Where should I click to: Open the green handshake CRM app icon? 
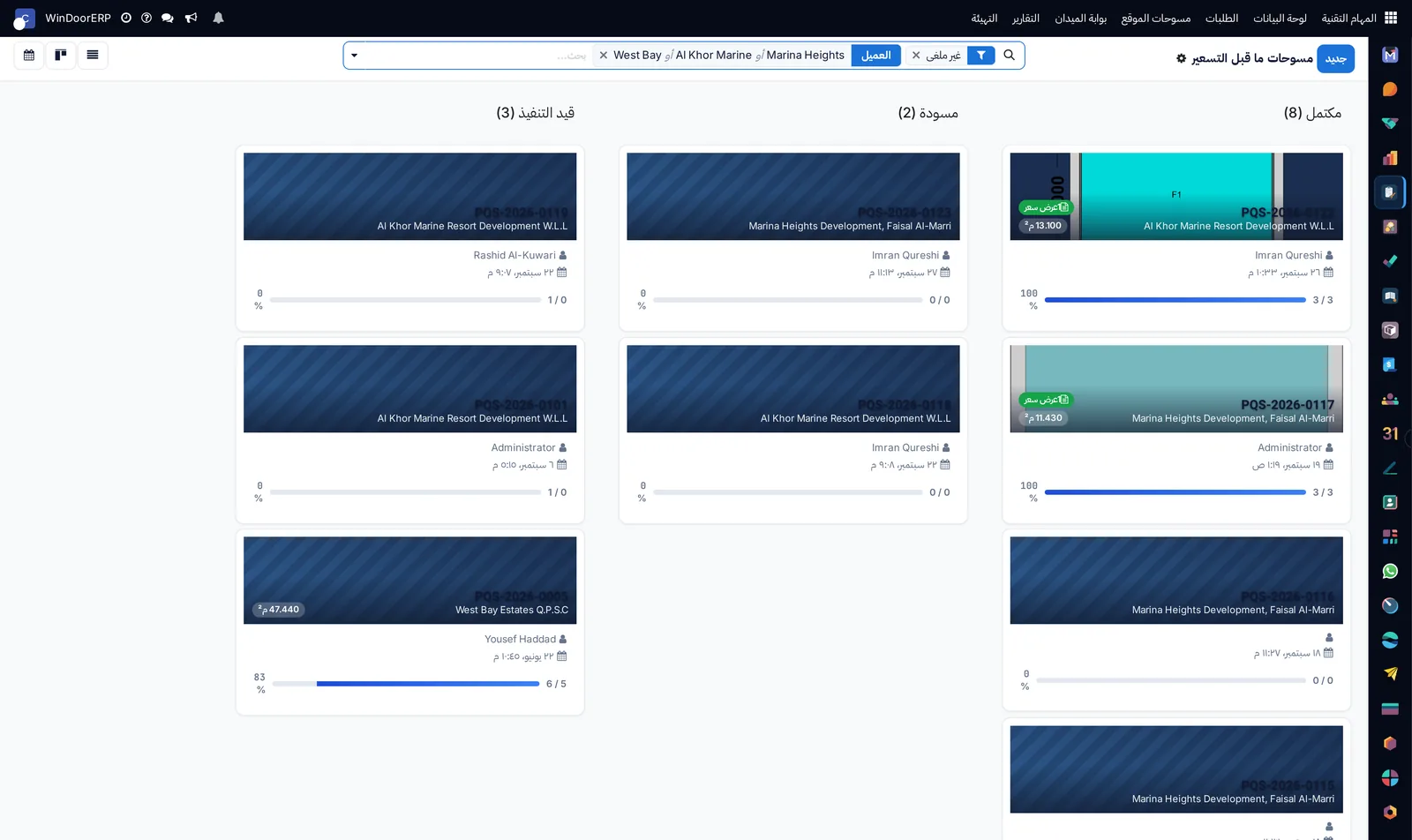point(1390,124)
